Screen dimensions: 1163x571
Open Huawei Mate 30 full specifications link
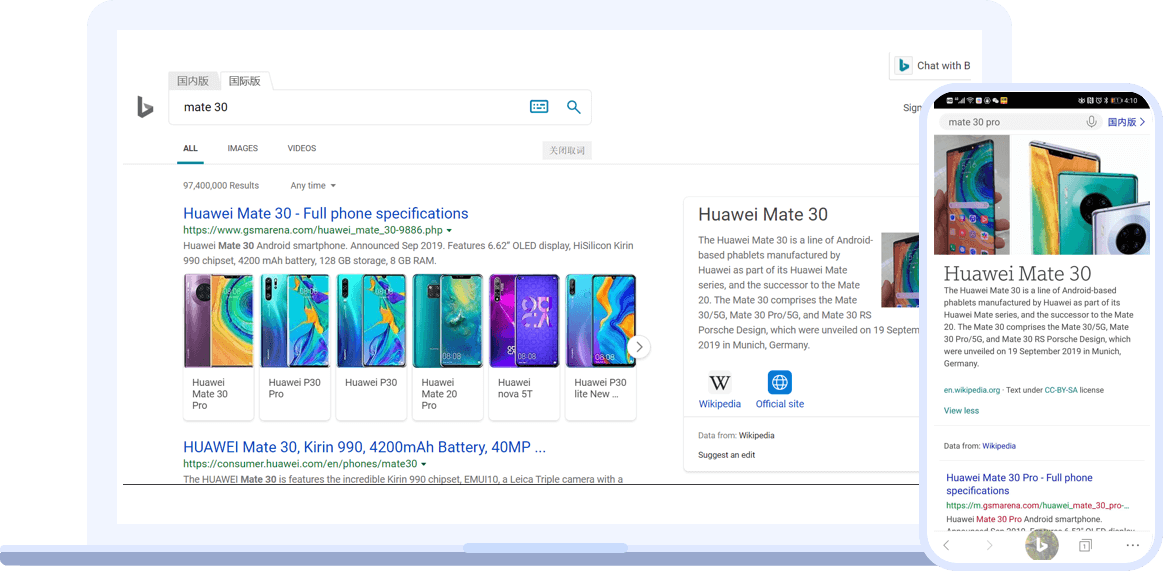tap(325, 213)
